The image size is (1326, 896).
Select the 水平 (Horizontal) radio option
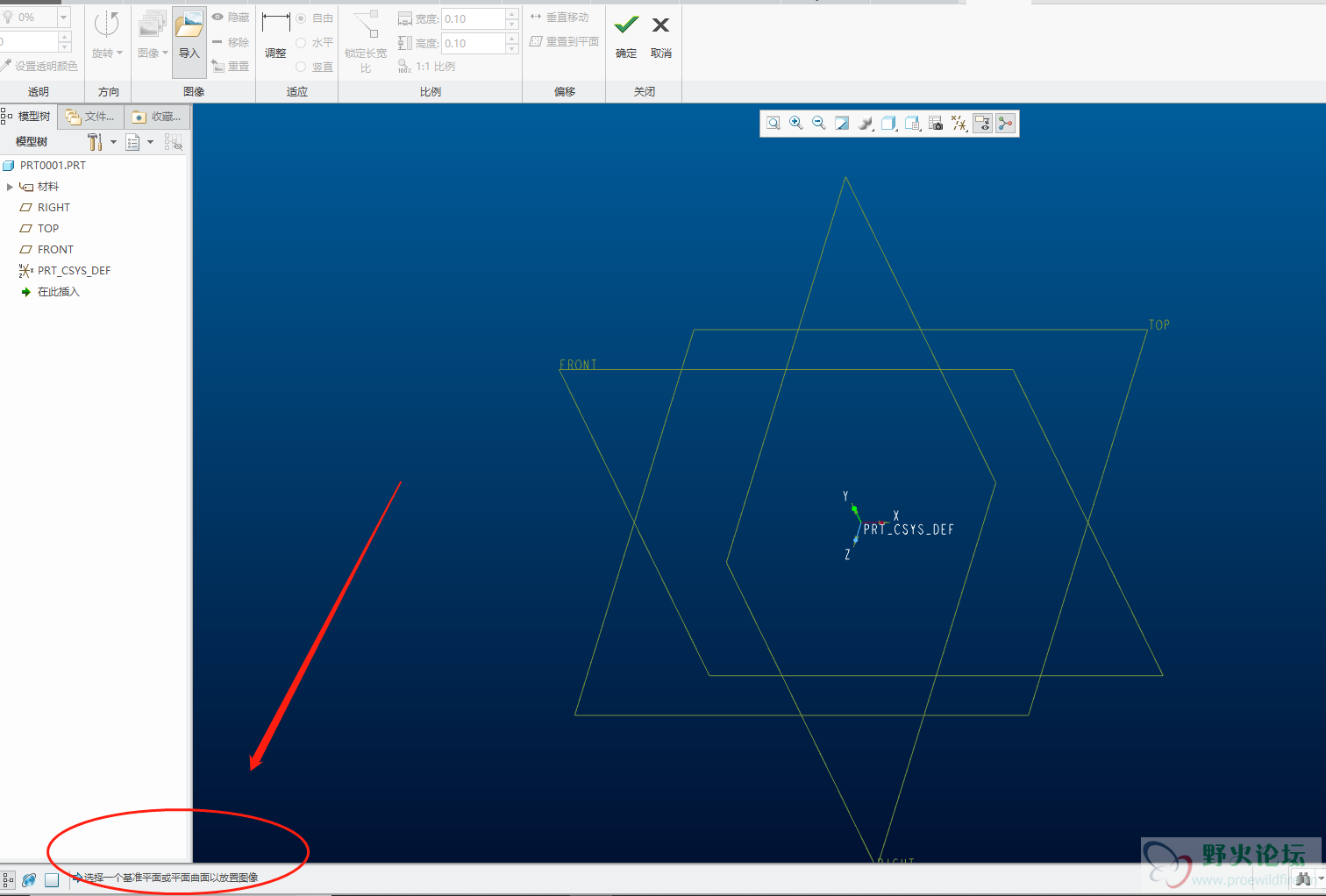pyautogui.click(x=301, y=42)
